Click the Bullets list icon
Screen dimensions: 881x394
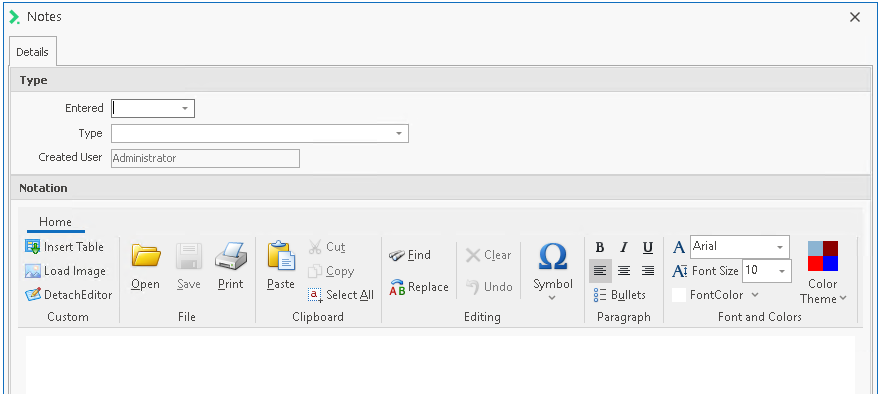click(600, 295)
